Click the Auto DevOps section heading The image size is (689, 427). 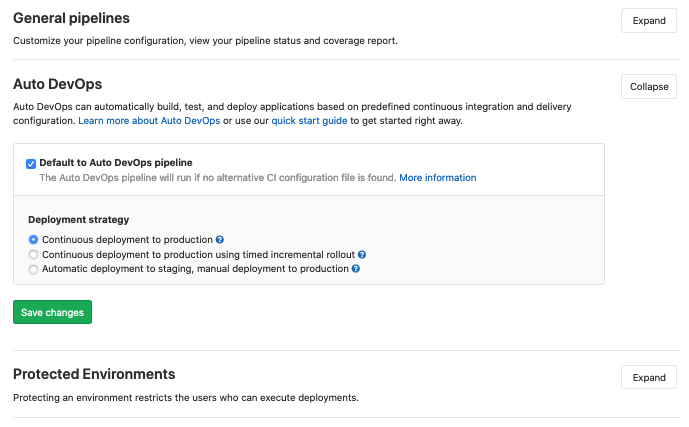point(57,84)
